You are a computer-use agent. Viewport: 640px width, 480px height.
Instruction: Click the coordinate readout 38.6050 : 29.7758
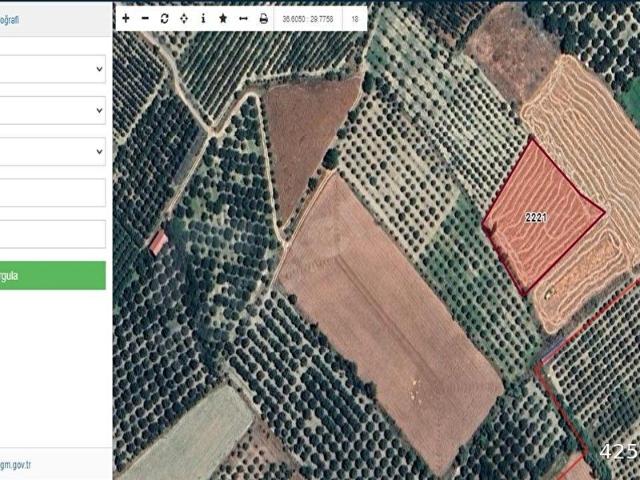(308, 19)
